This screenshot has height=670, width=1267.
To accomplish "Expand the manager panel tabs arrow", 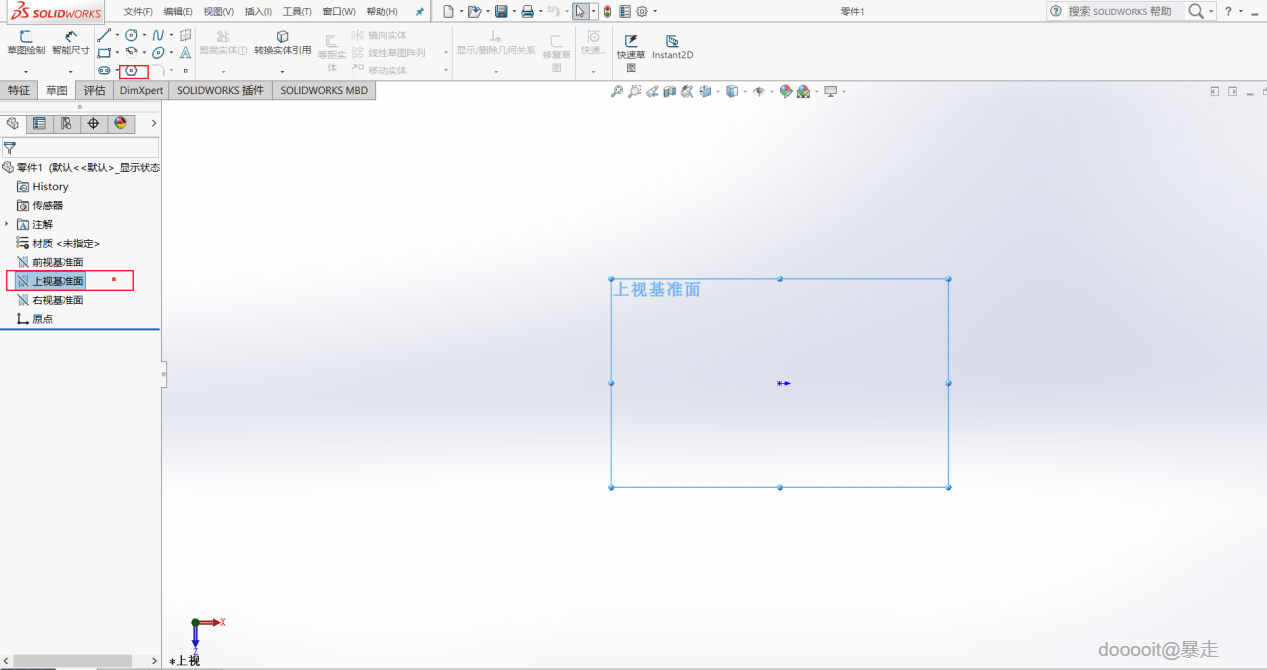I will 153,123.
